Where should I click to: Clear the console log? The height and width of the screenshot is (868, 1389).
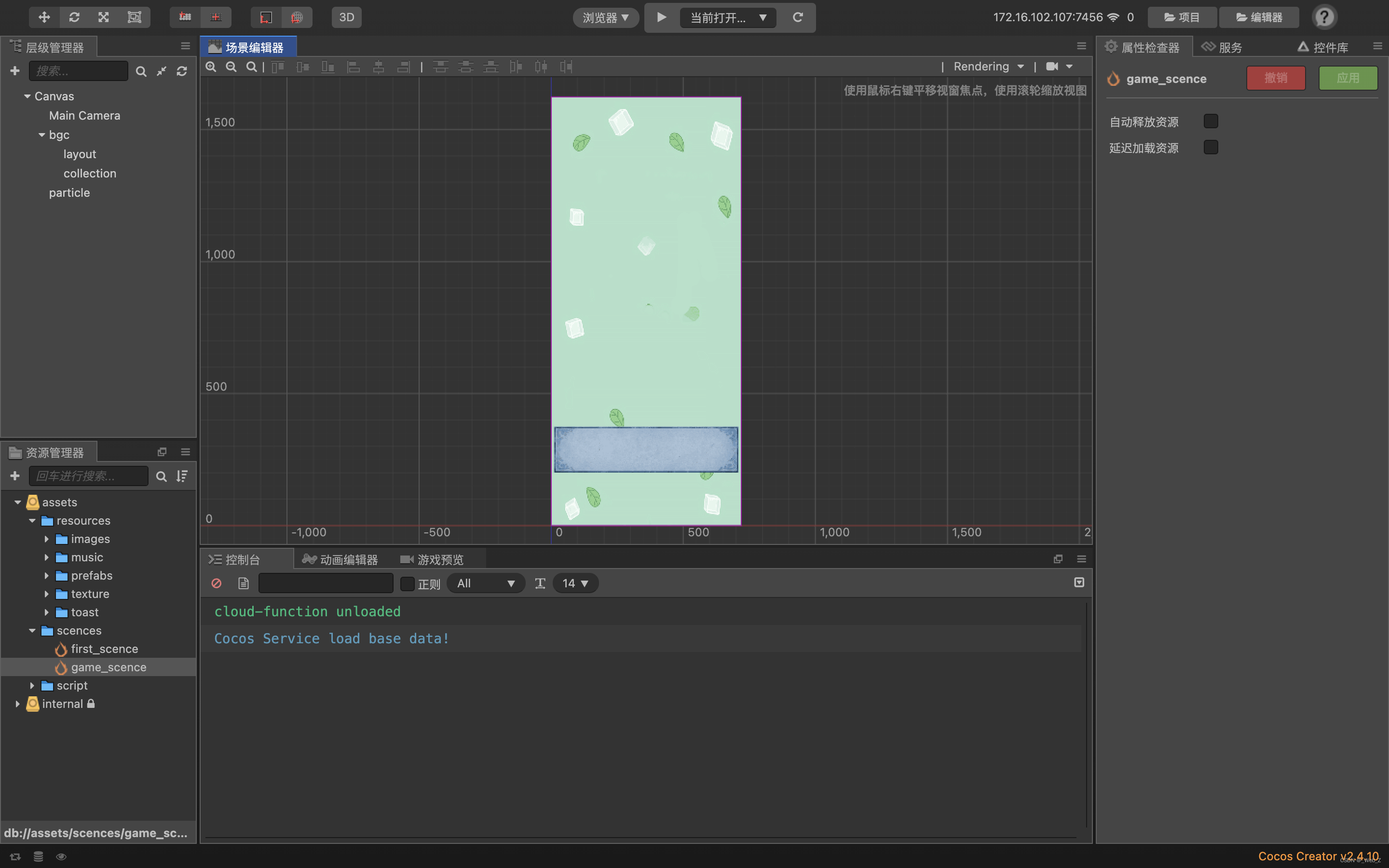click(217, 583)
